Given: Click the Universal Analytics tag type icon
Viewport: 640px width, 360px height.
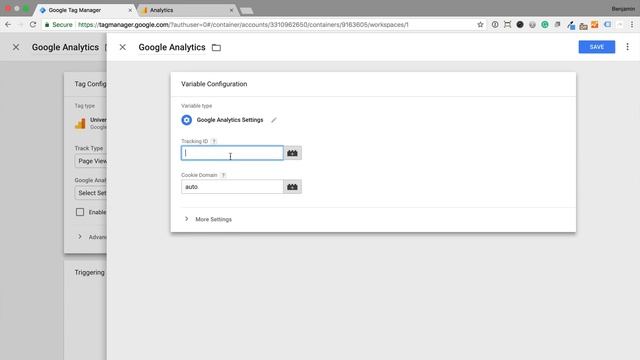Looking at the screenshot, I should [x=80, y=123].
